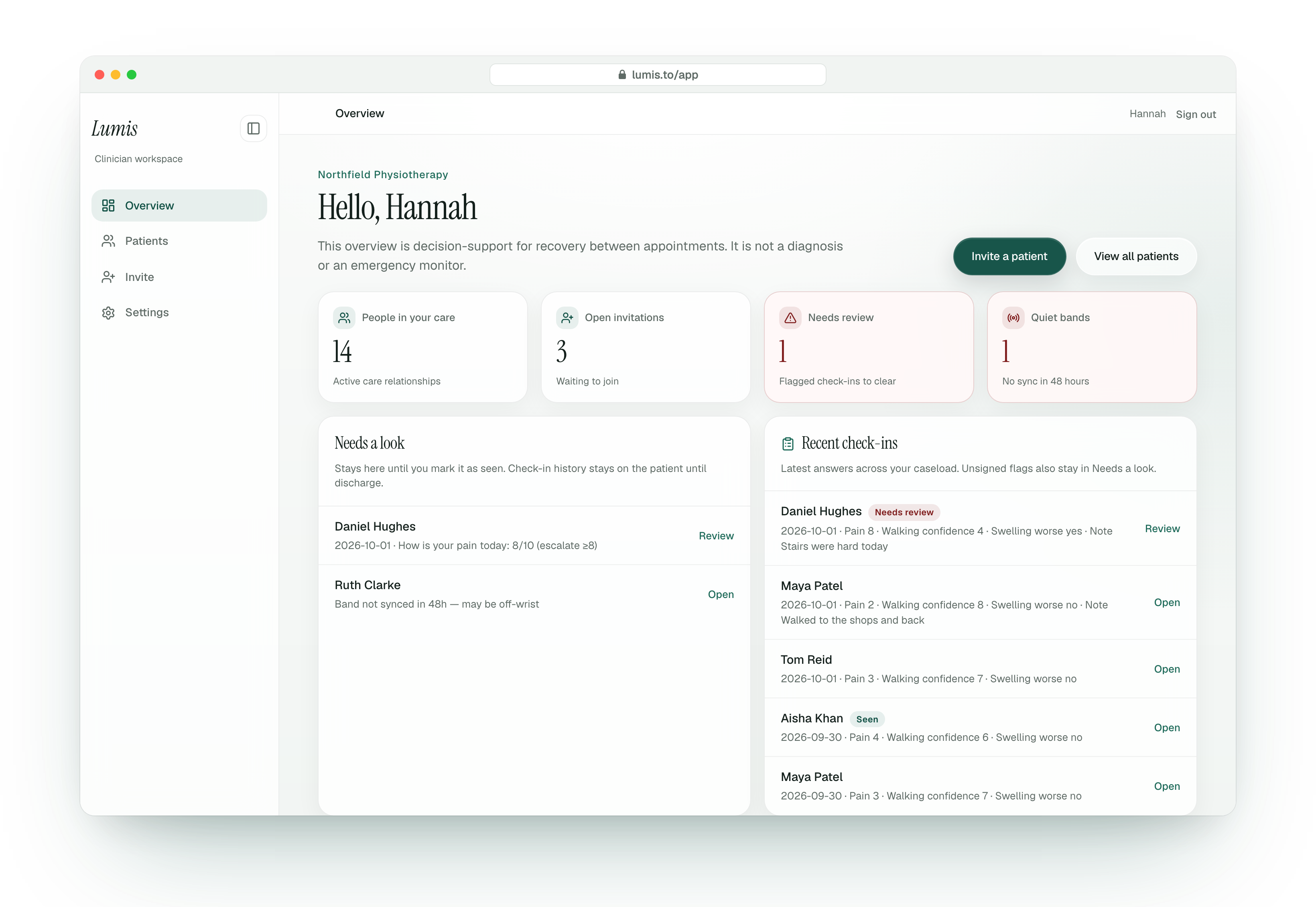Click the Clinician workspace label

138,159
